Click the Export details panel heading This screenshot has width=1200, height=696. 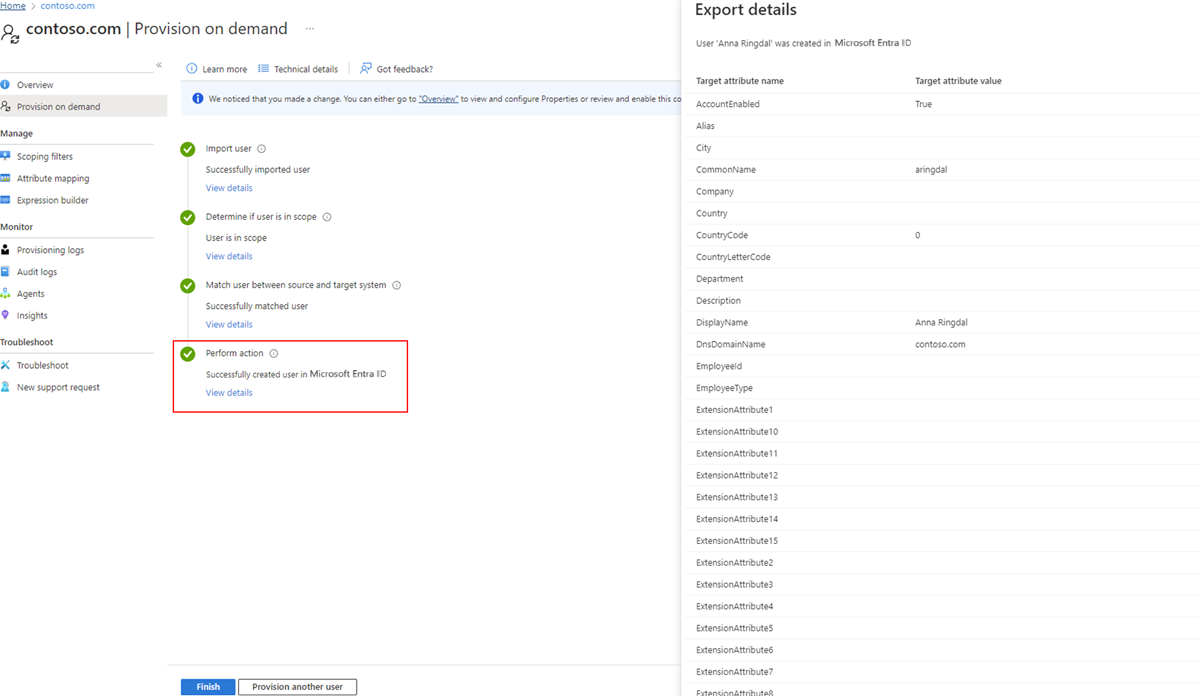tap(746, 10)
